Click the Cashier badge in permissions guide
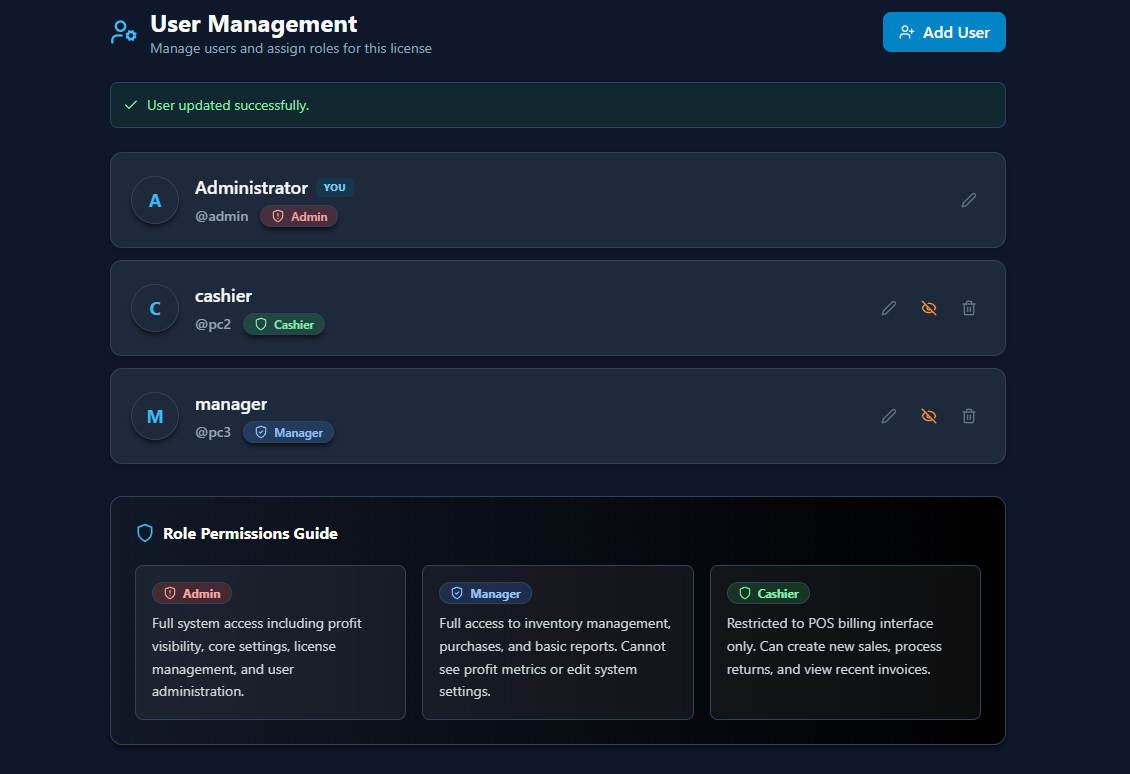 [x=768, y=593]
